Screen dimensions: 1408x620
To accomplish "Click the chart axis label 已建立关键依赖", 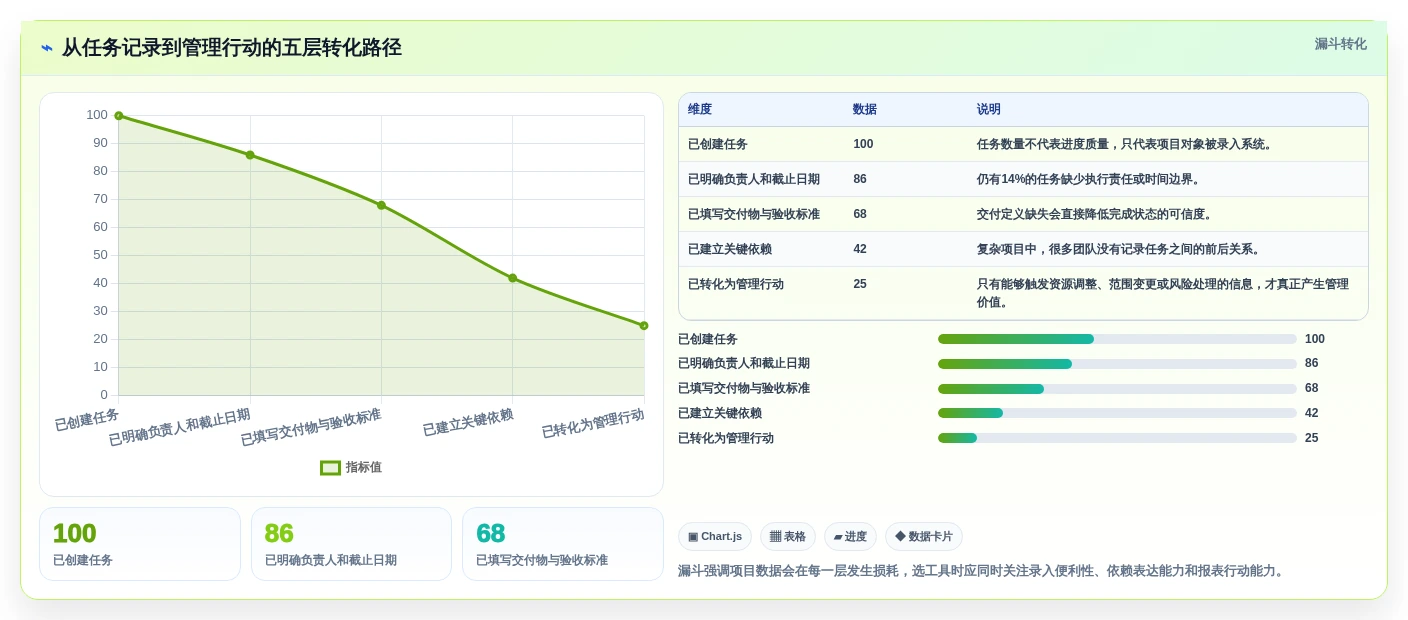I will 468,422.
